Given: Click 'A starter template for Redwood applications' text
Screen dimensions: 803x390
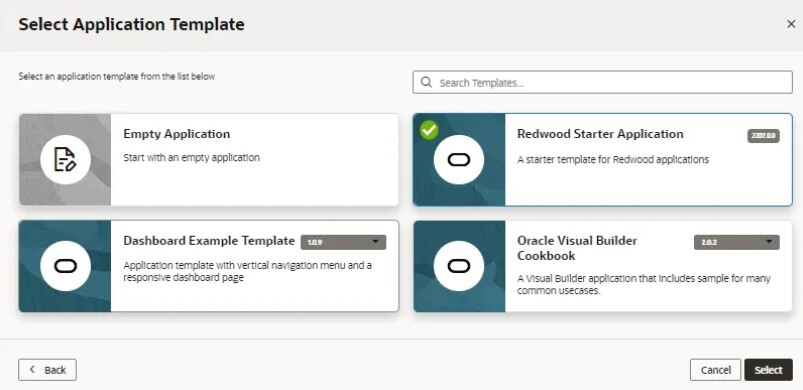Looking at the screenshot, I should 613,160.
